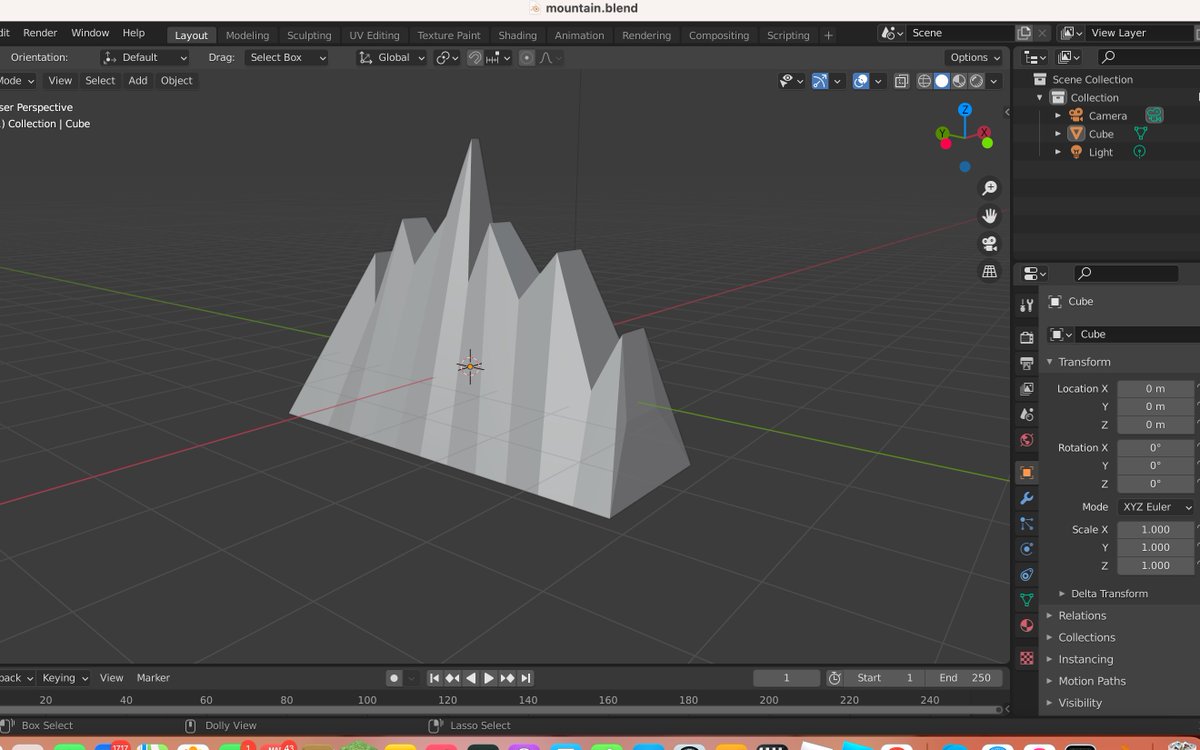Jump to the end frame button
This screenshot has height=750, width=1200.
[x=526, y=678]
